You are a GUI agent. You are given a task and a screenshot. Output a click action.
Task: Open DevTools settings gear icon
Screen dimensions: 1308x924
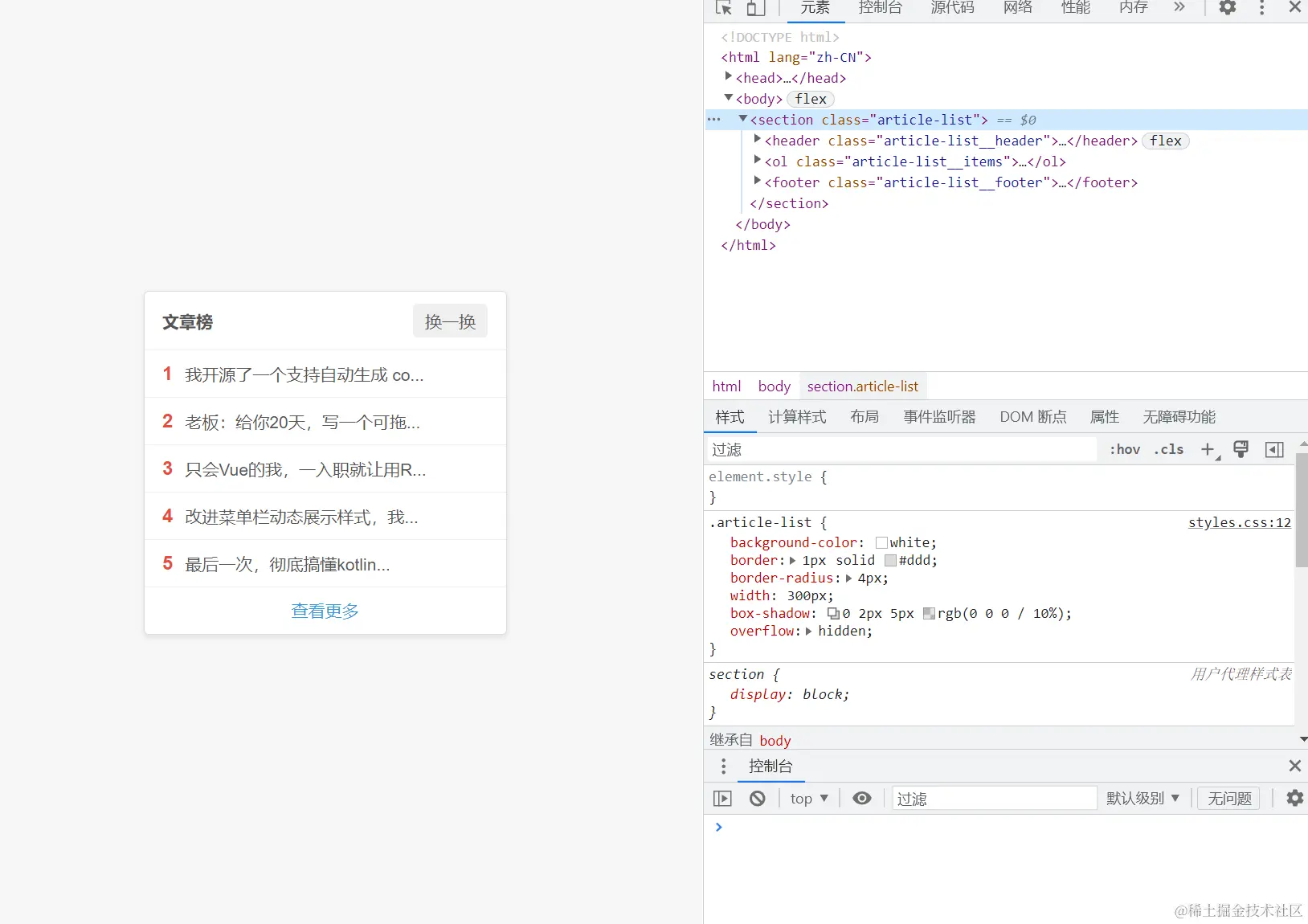pyautogui.click(x=1228, y=8)
